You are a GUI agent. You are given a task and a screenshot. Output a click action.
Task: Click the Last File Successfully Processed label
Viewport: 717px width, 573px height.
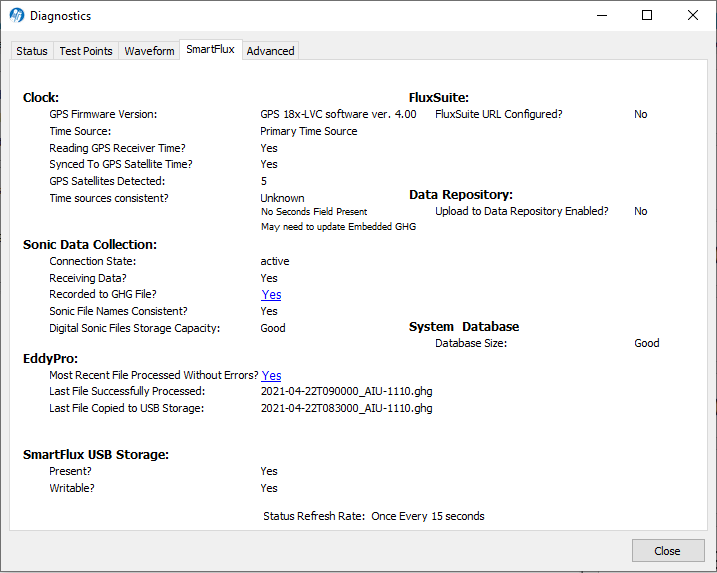tap(127, 391)
